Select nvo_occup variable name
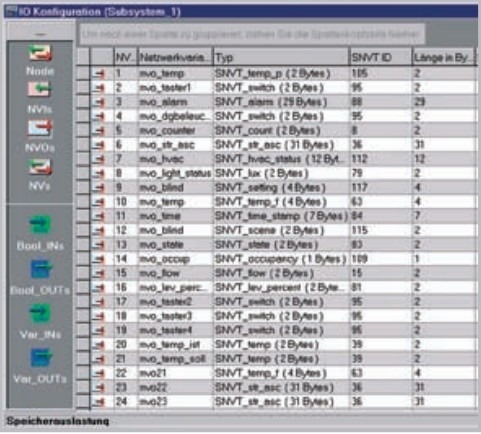The height and width of the screenshot is (434, 481). [164, 259]
